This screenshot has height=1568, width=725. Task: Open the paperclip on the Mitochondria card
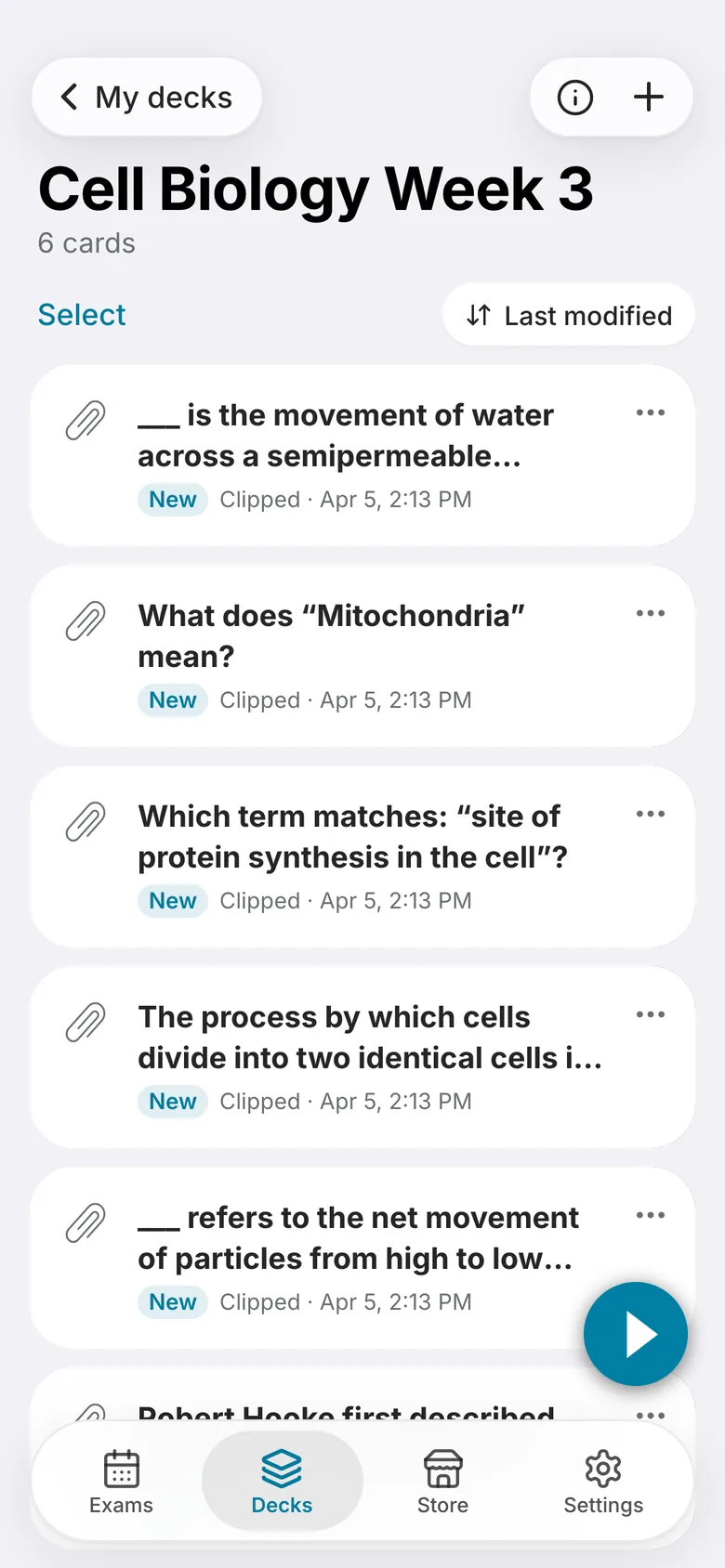point(86,621)
